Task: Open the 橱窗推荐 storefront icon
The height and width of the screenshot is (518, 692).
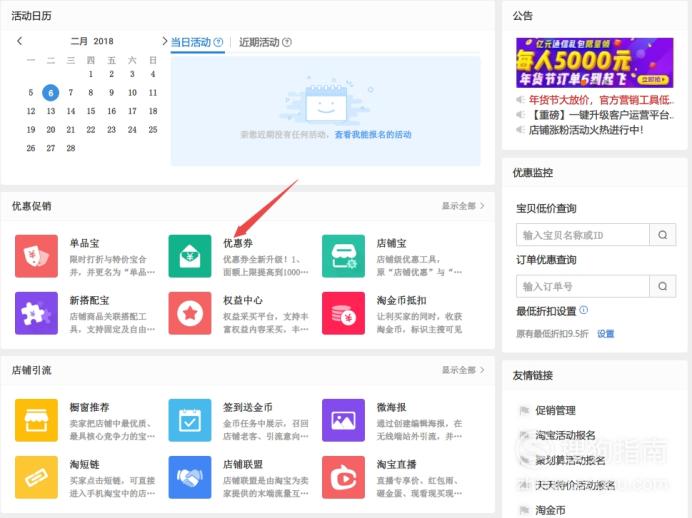Action: 36,420
